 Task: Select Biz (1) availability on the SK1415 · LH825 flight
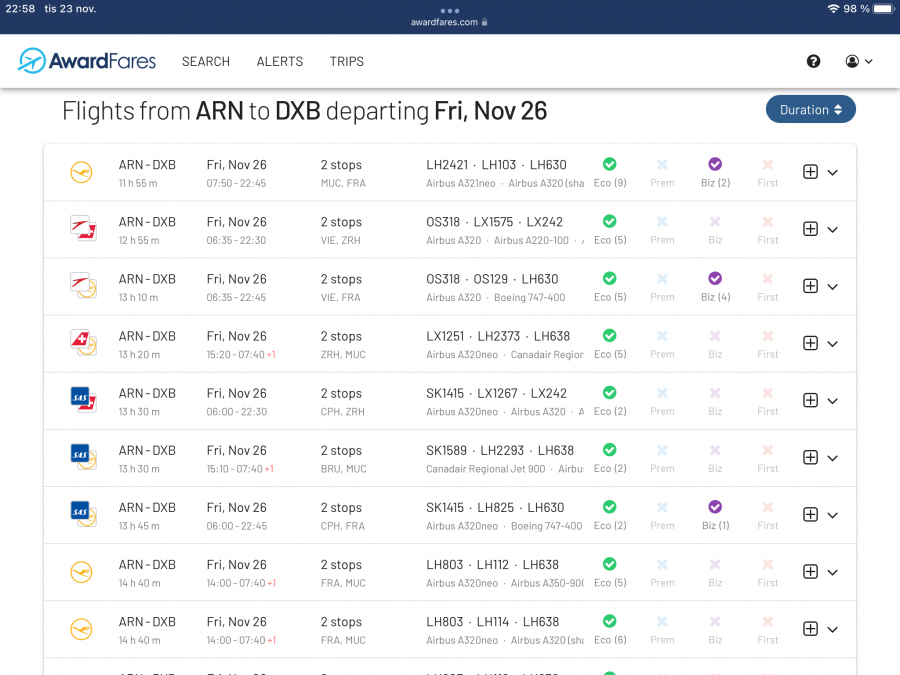[x=715, y=507]
